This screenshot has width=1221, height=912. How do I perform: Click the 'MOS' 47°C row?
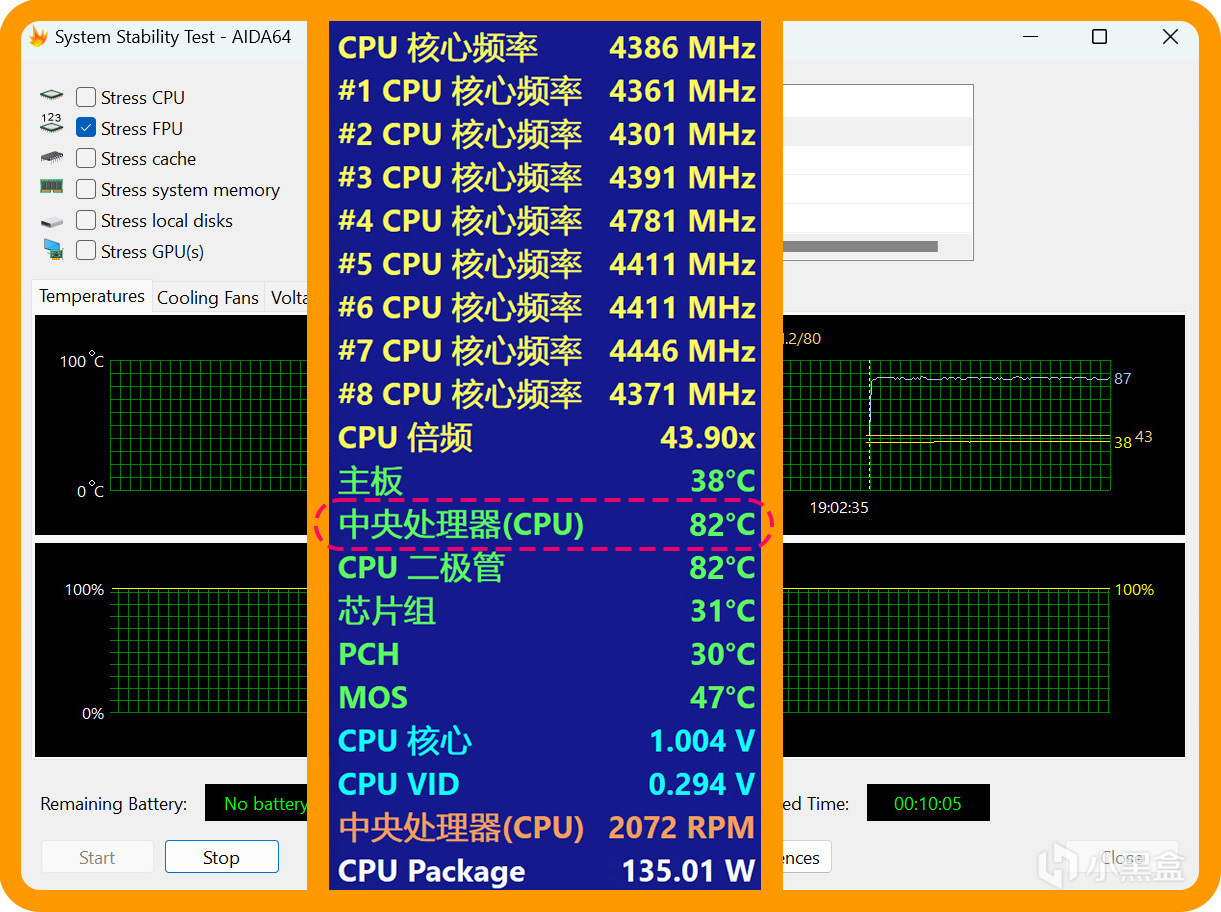pos(546,697)
